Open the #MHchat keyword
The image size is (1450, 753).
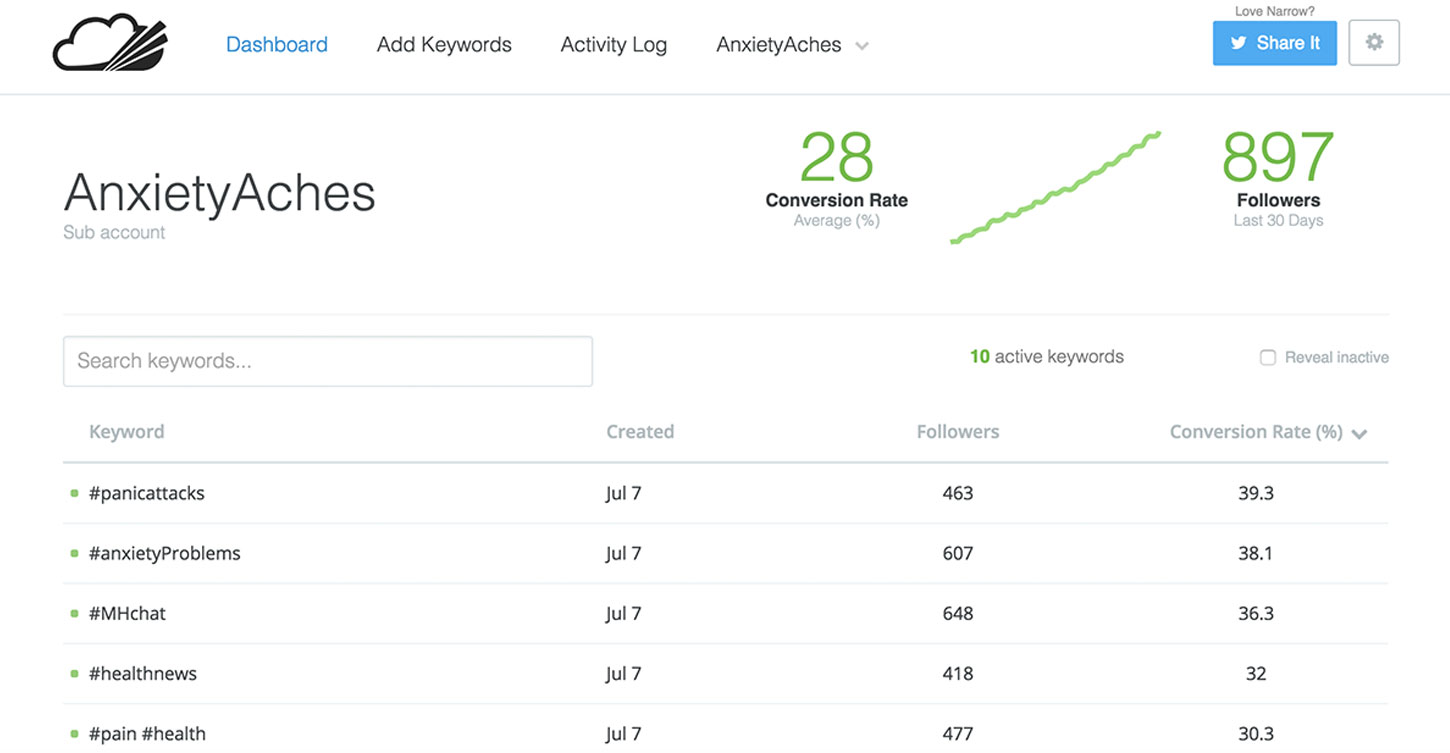tap(127, 613)
